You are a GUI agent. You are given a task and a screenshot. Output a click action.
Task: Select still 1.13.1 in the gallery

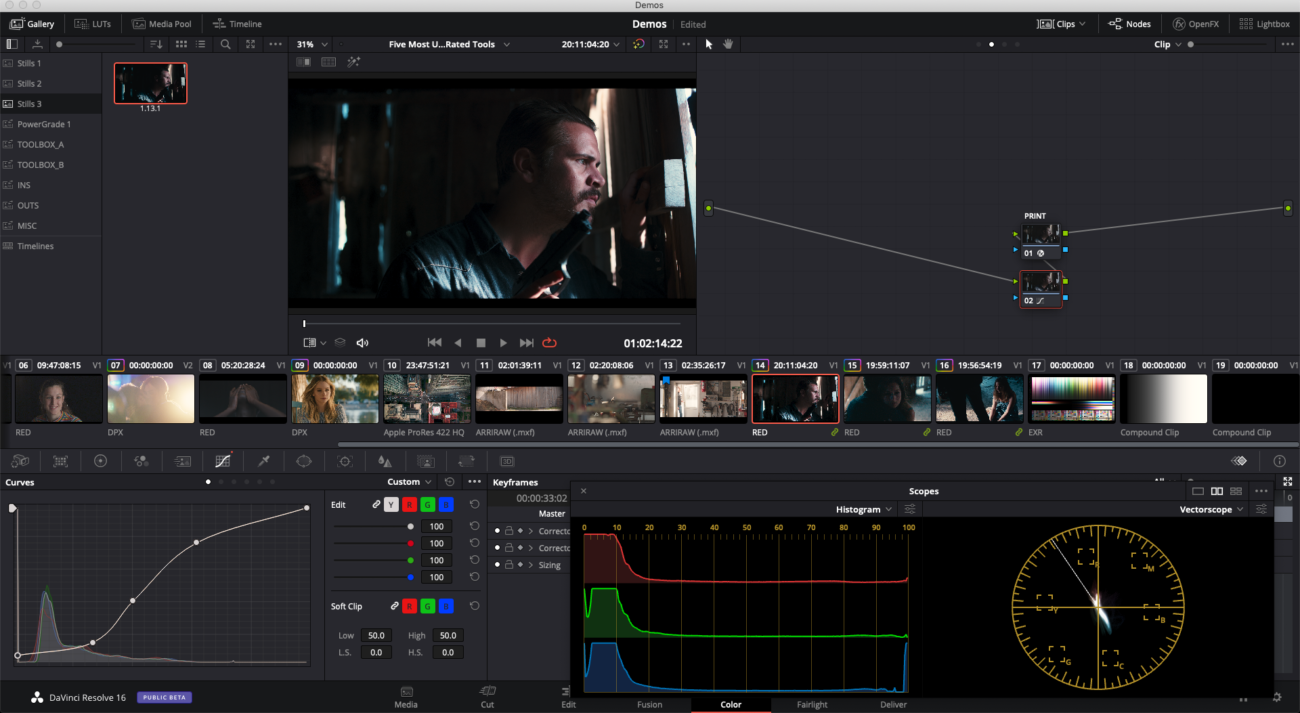coord(150,83)
